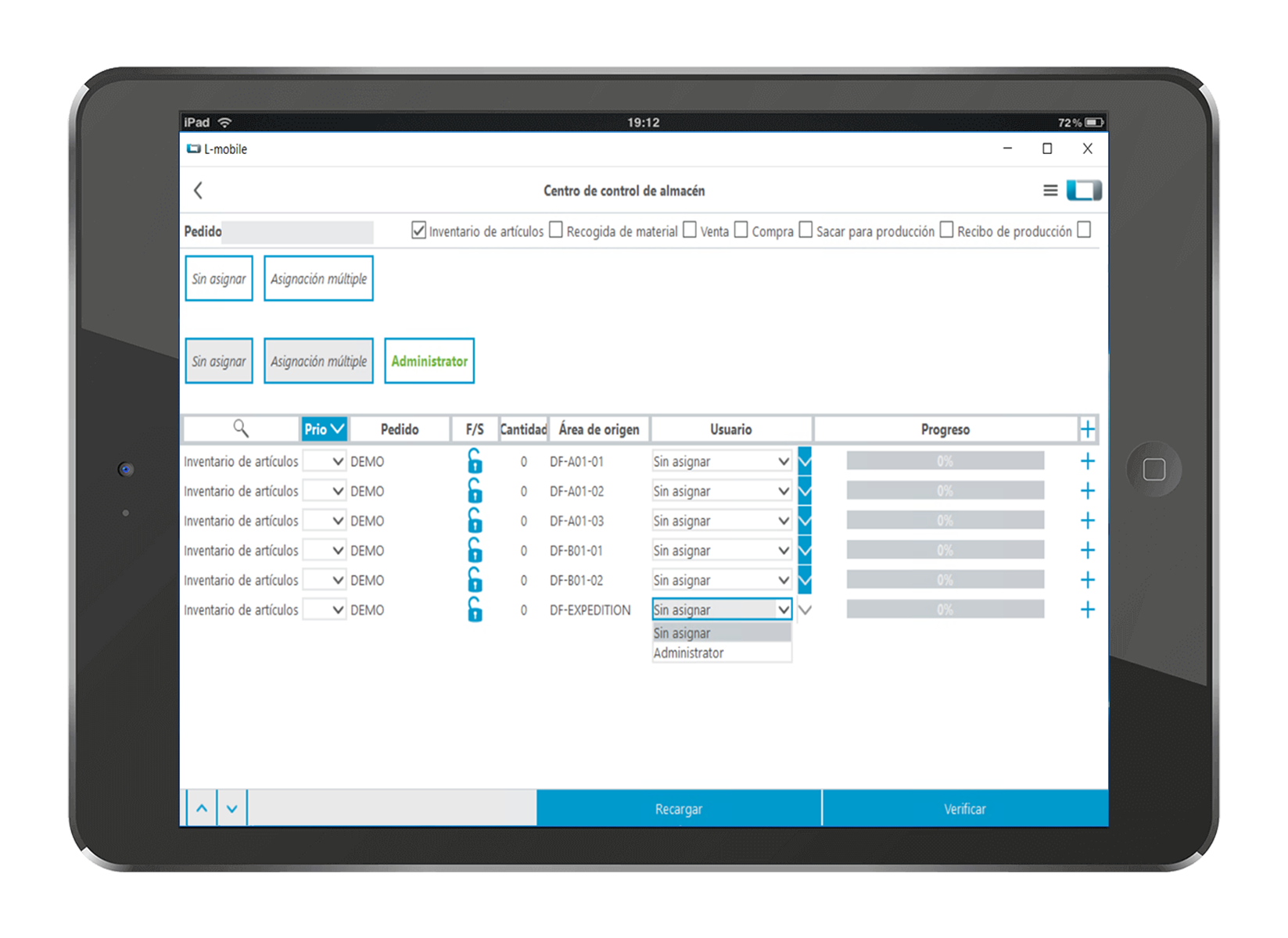Click the green Administrator user button

(429, 361)
